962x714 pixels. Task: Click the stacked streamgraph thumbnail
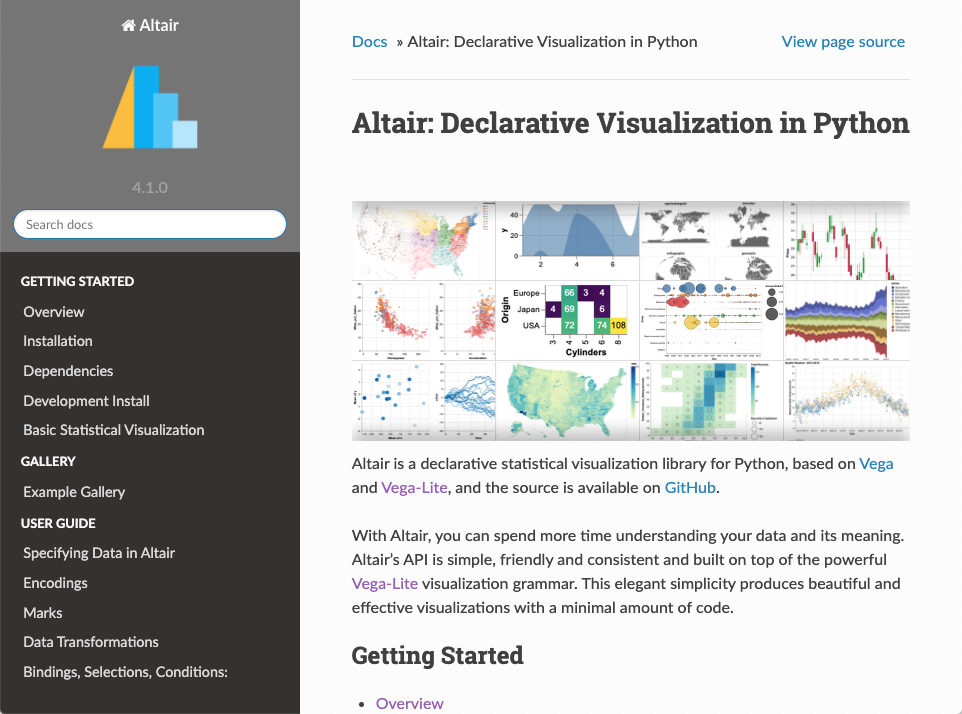click(847, 320)
